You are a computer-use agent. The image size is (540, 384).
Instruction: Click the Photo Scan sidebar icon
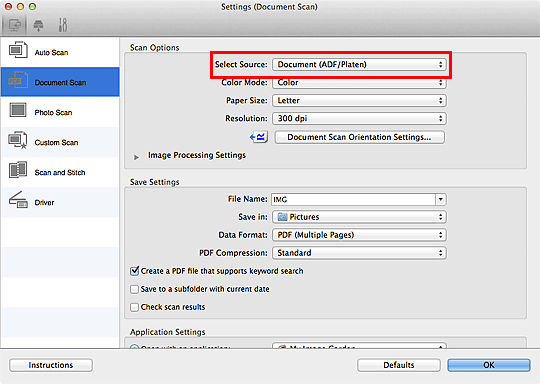click(x=18, y=111)
